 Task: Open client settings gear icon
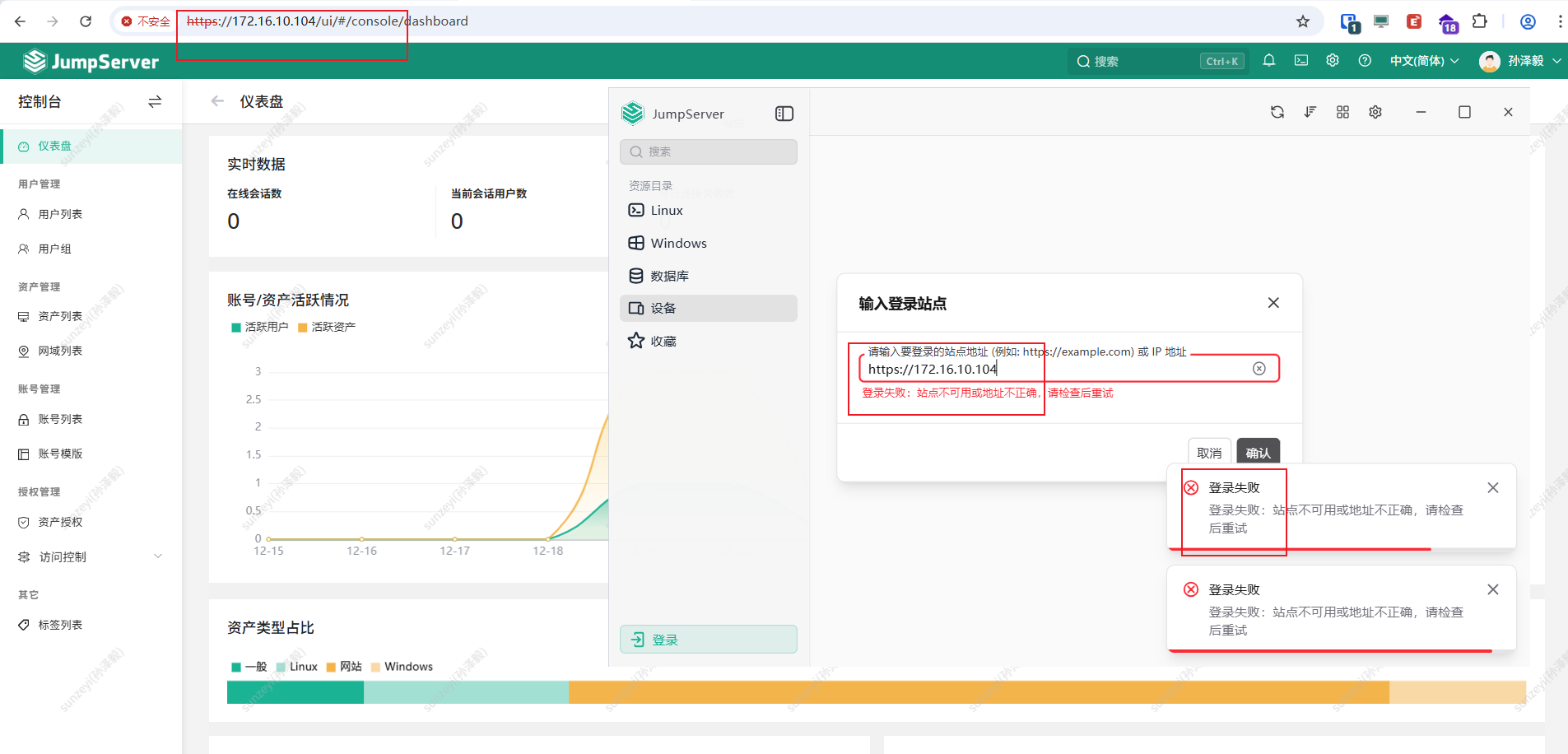click(x=1375, y=112)
